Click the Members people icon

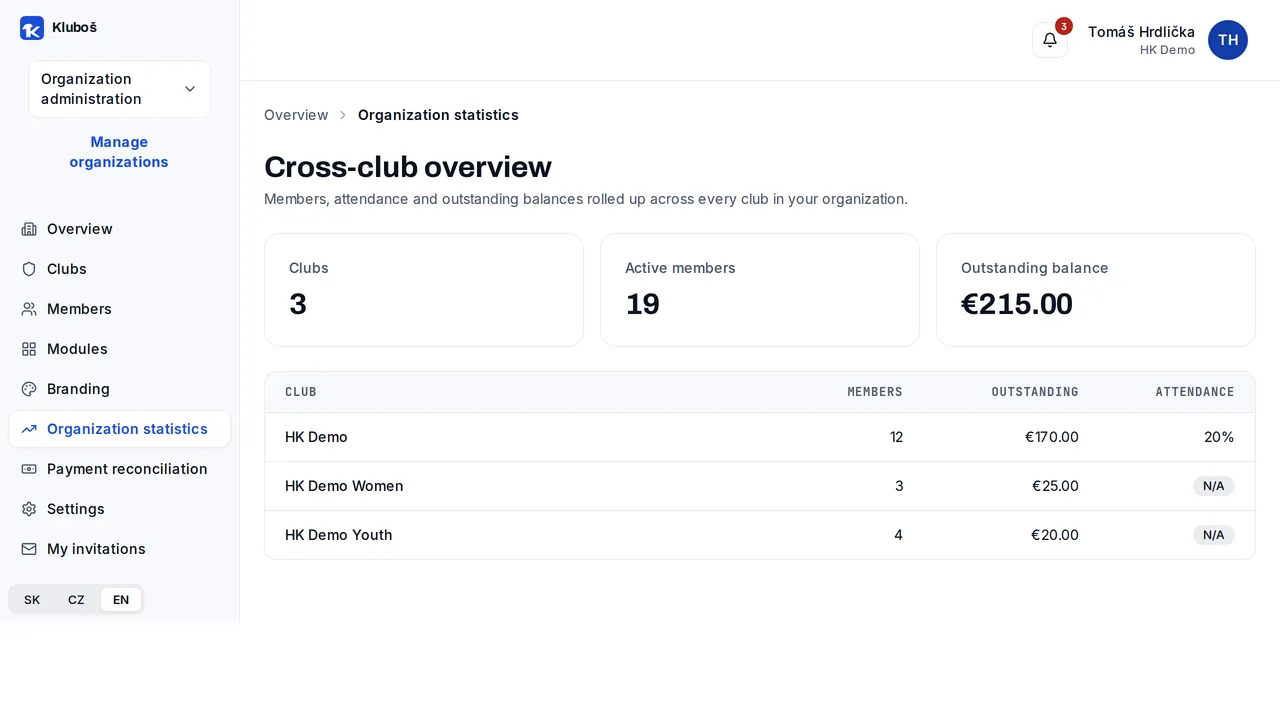(29, 309)
